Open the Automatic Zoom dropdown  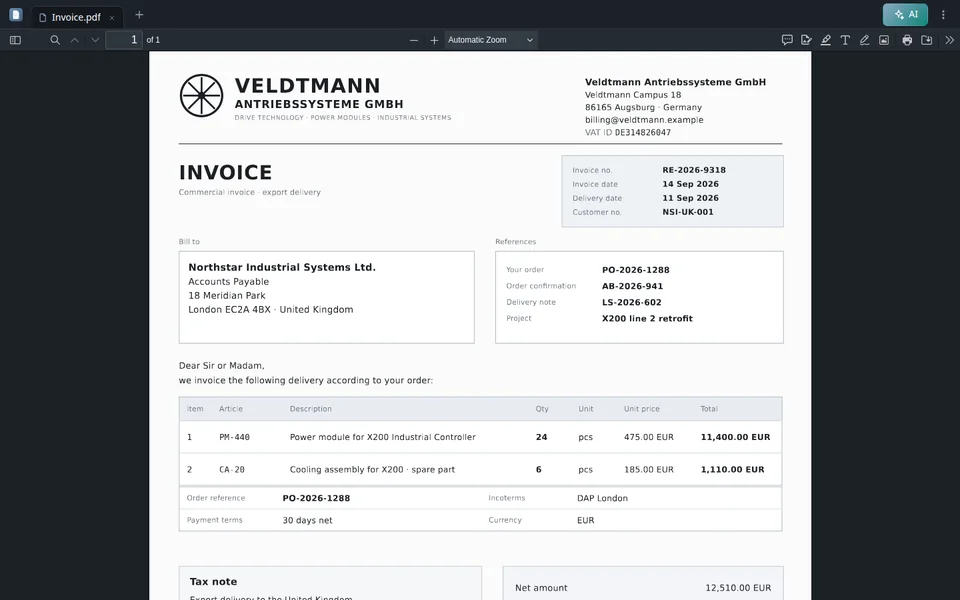491,40
